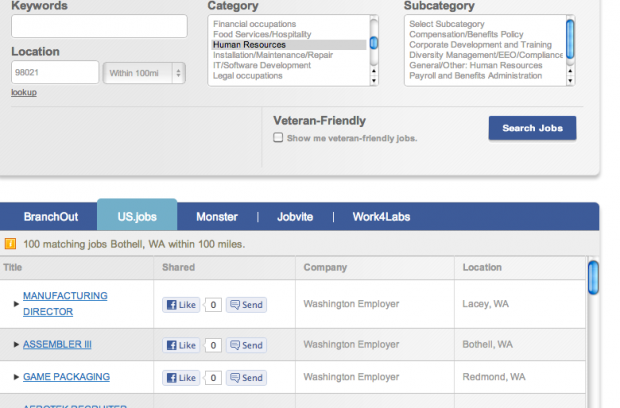The width and height of the screenshot is (620, 408).
Task: Like the ASSEMBLER III job on Facebook
Action: pos(181,345)
